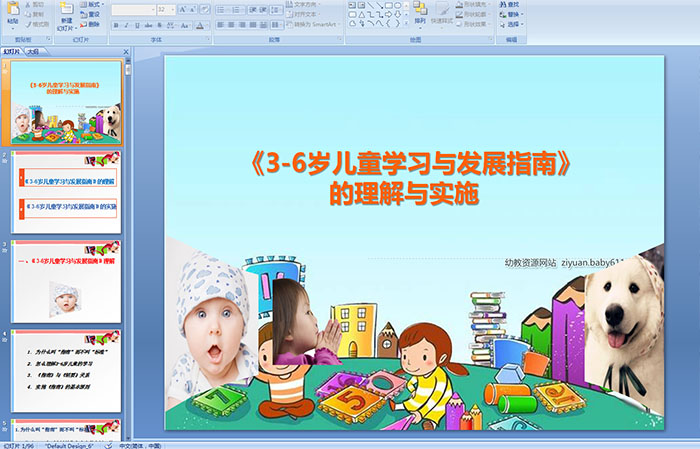This screenshot has height=449, width=700.
Task: Choose the oval shape in gallery
Action: tap(397, 5)
